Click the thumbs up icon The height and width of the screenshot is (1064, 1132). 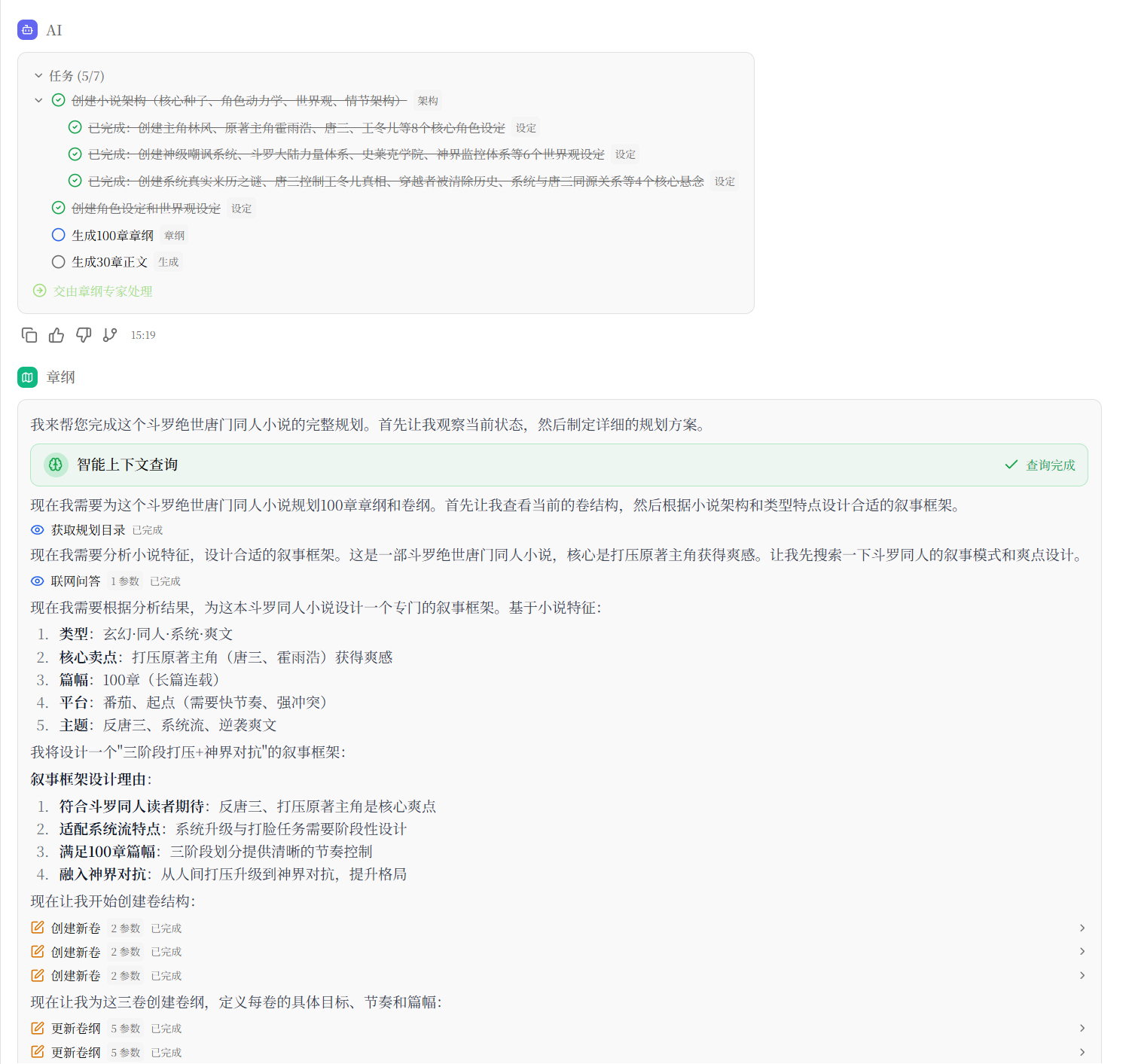[56, 335]
